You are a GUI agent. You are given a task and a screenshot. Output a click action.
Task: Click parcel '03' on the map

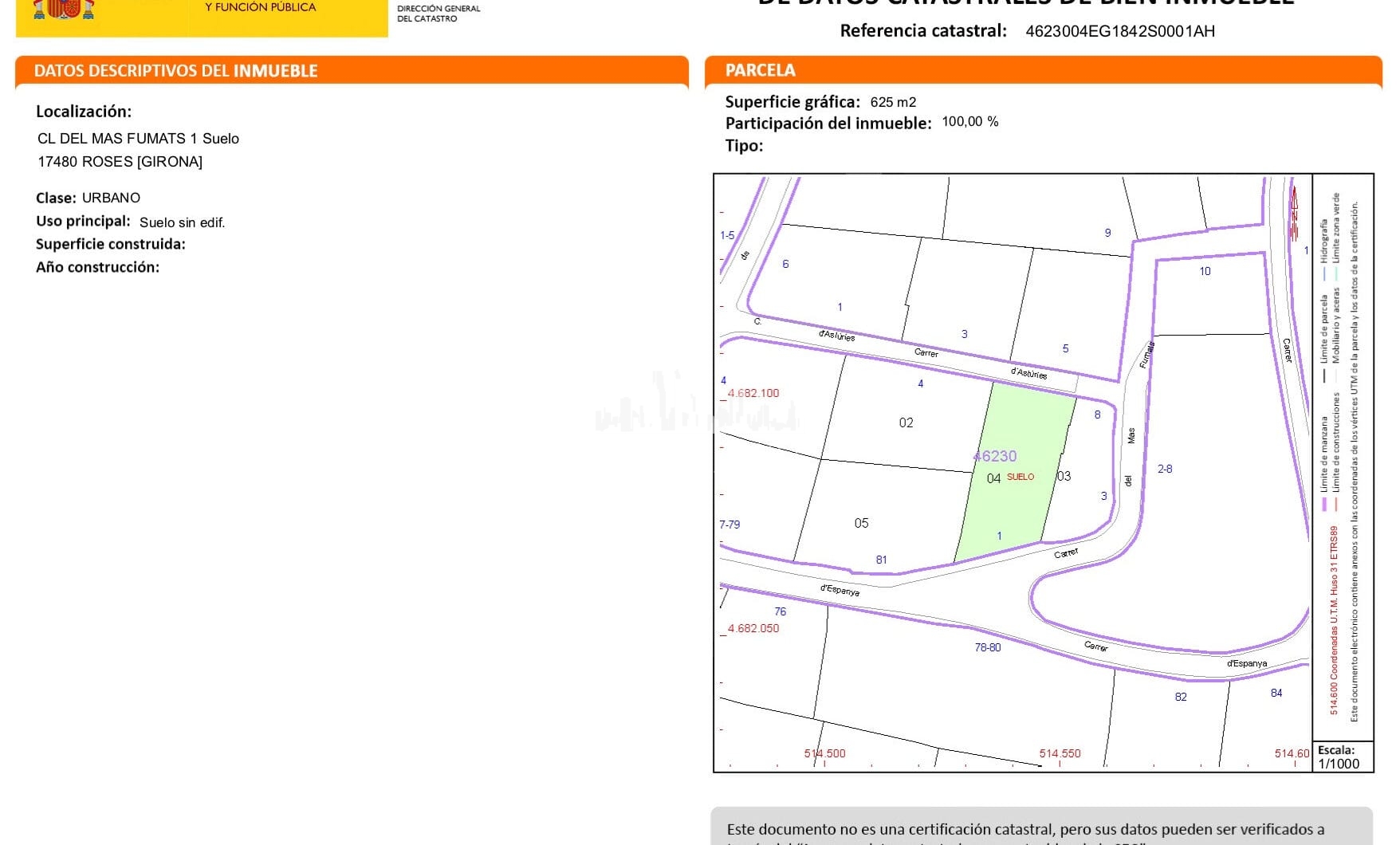tap(1064, 476)
